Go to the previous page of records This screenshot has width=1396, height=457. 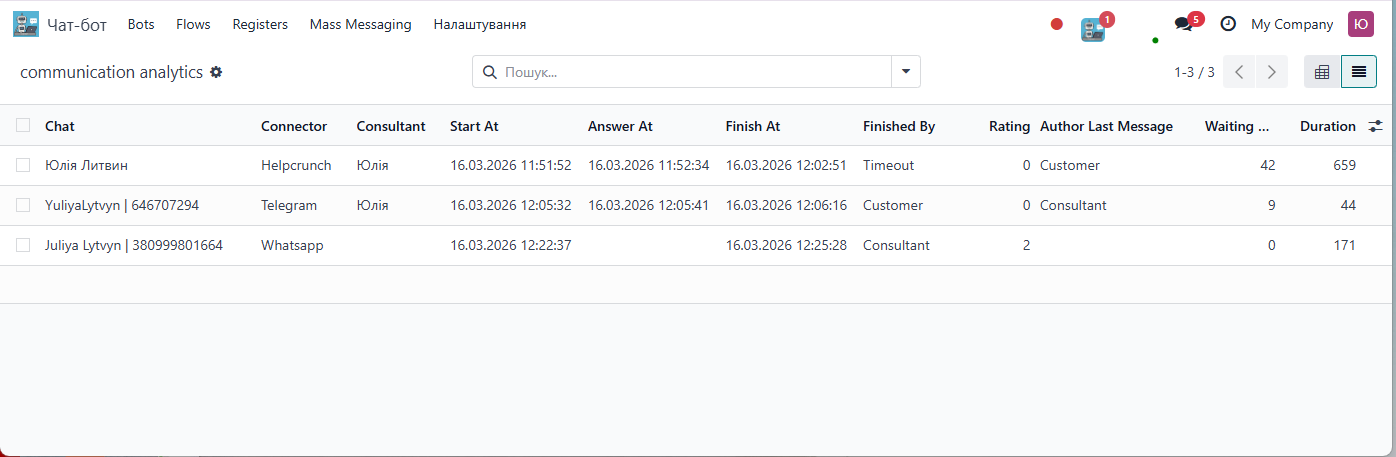[1239, 72]
